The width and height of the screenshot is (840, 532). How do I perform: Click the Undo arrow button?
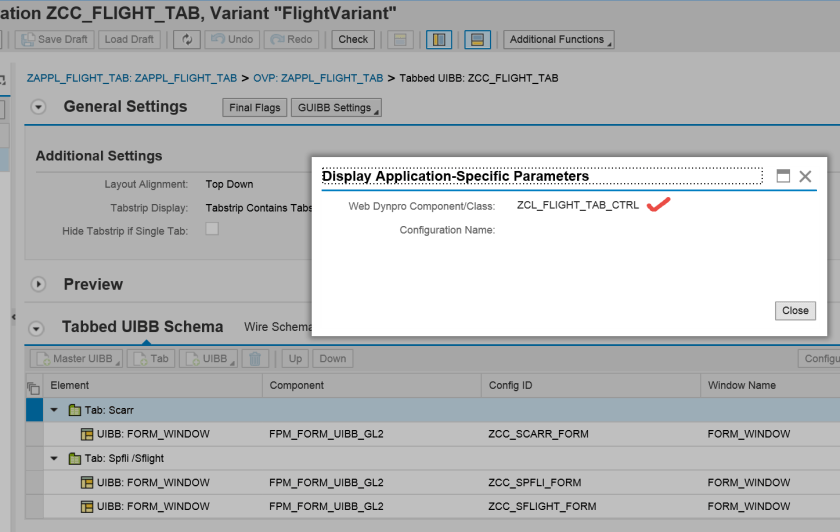[231, 40]
